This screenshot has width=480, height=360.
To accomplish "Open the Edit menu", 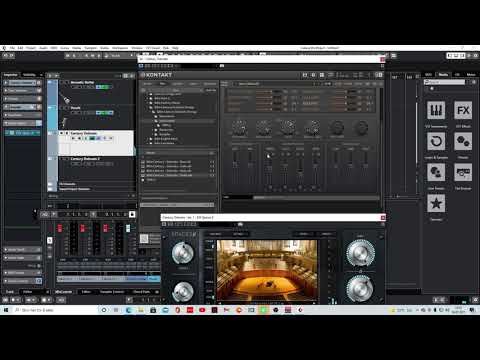I will pos(20,48).
